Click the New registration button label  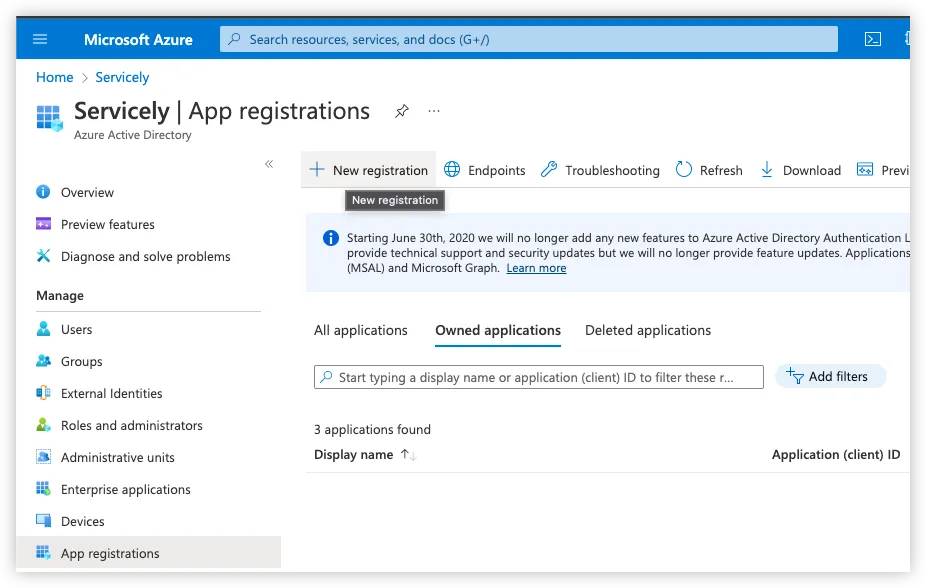[380, 171]
